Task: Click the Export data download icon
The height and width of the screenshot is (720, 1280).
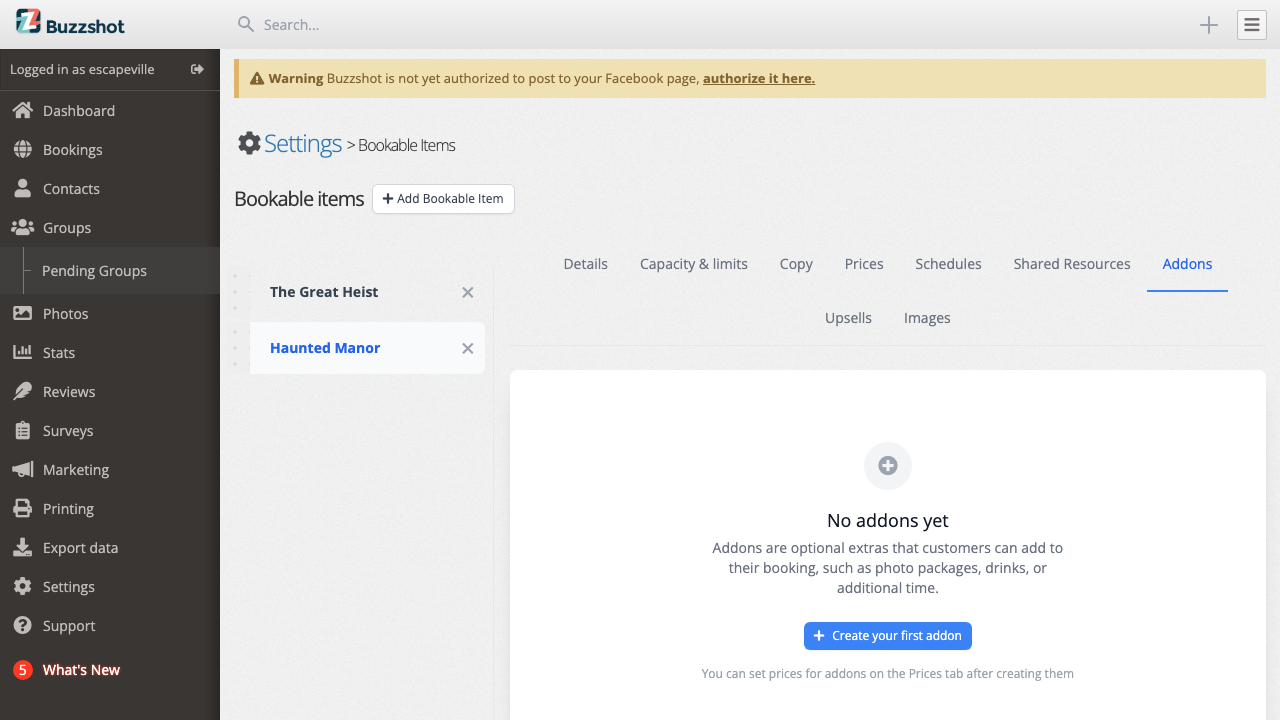Action: [22, 547]
